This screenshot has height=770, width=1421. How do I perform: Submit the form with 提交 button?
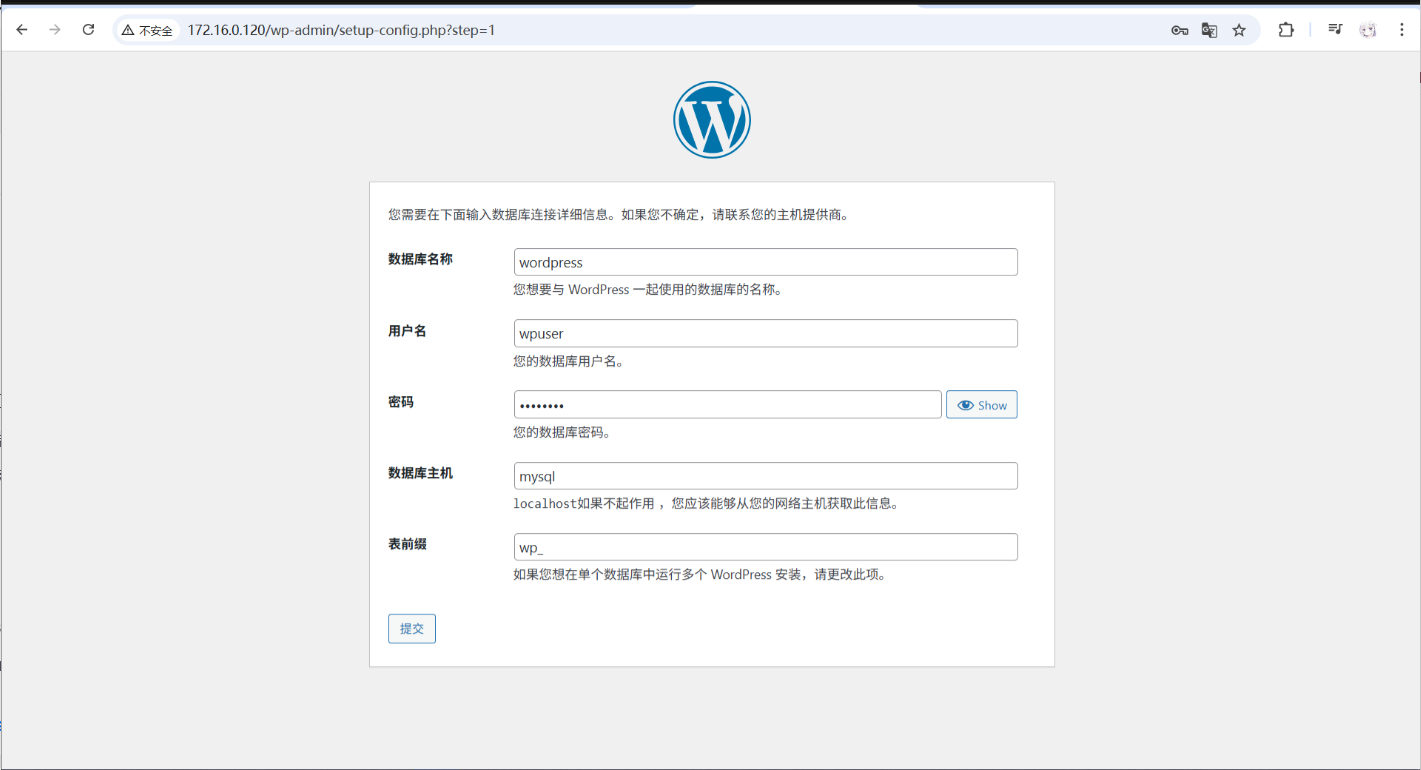click(412, 629)
